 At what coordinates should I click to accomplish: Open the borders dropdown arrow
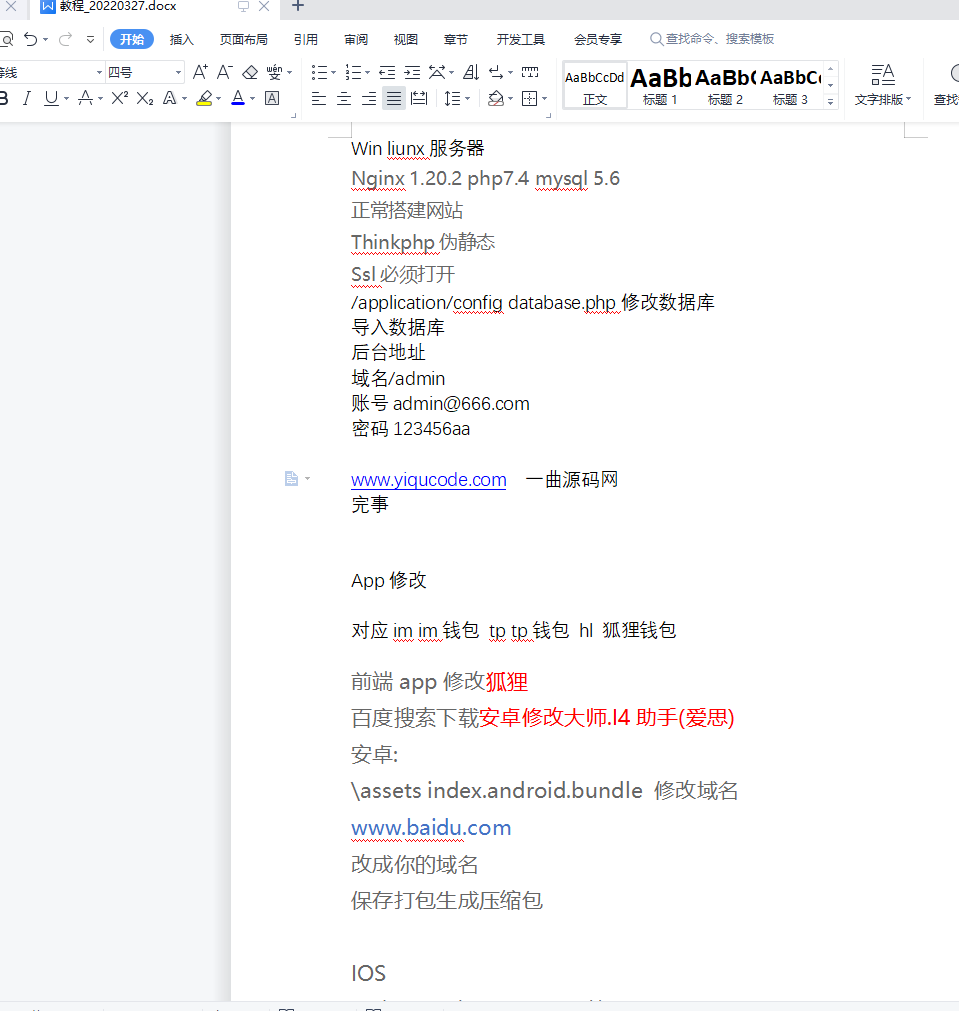(545, 99)
